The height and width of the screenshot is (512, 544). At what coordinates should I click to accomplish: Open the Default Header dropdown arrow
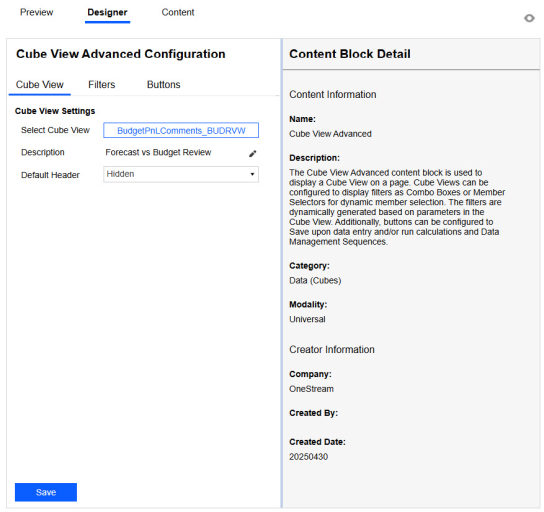click(x=252, y=174)
